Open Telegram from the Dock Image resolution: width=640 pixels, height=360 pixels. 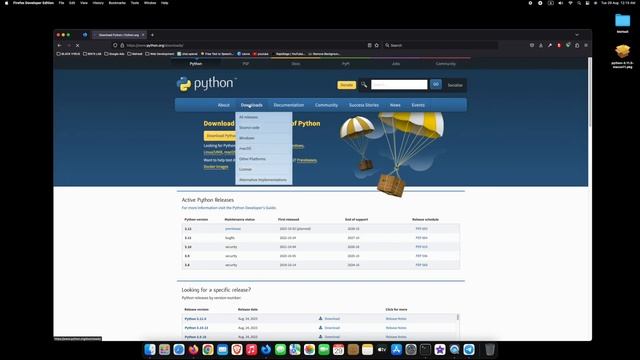click(x=469, y=350)
